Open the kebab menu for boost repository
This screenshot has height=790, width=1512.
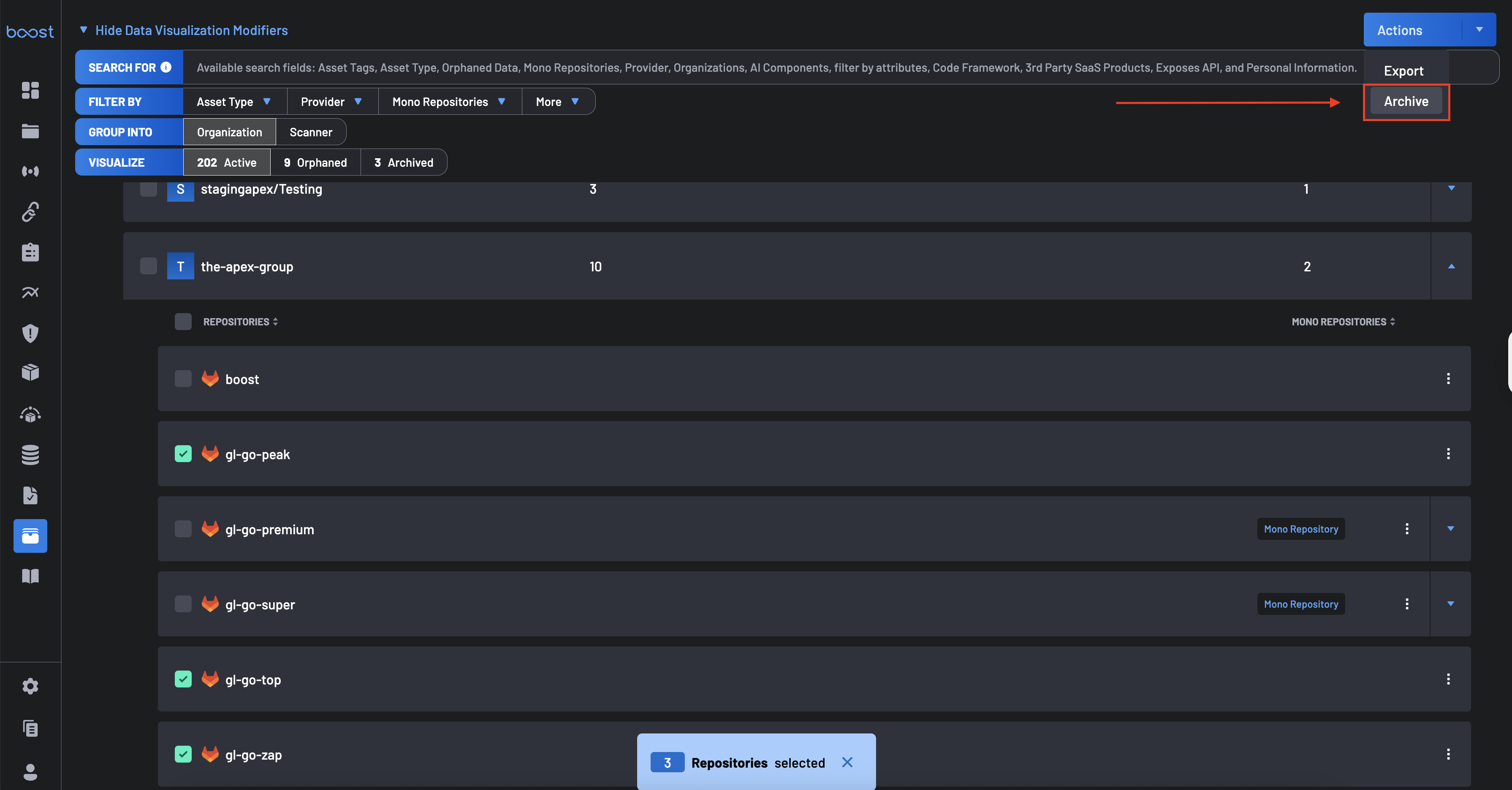pos(1448,378)
